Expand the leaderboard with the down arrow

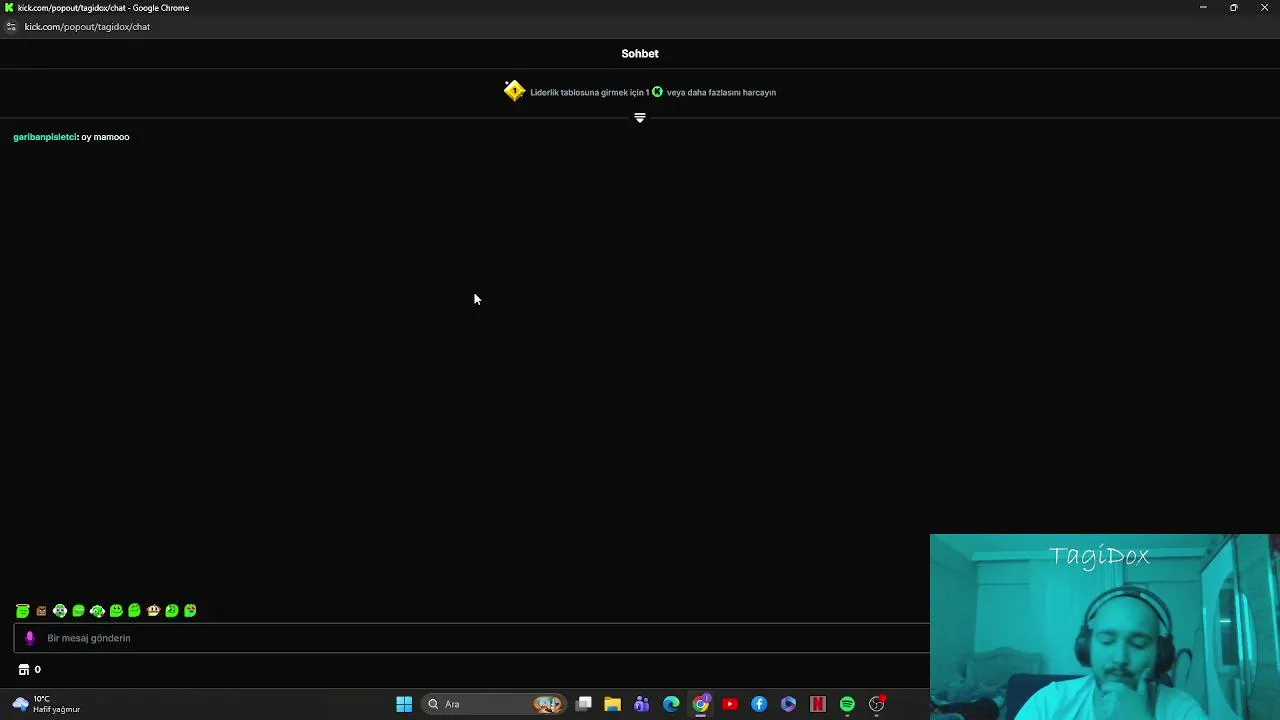pyautogui.click(x=640, y=118)
